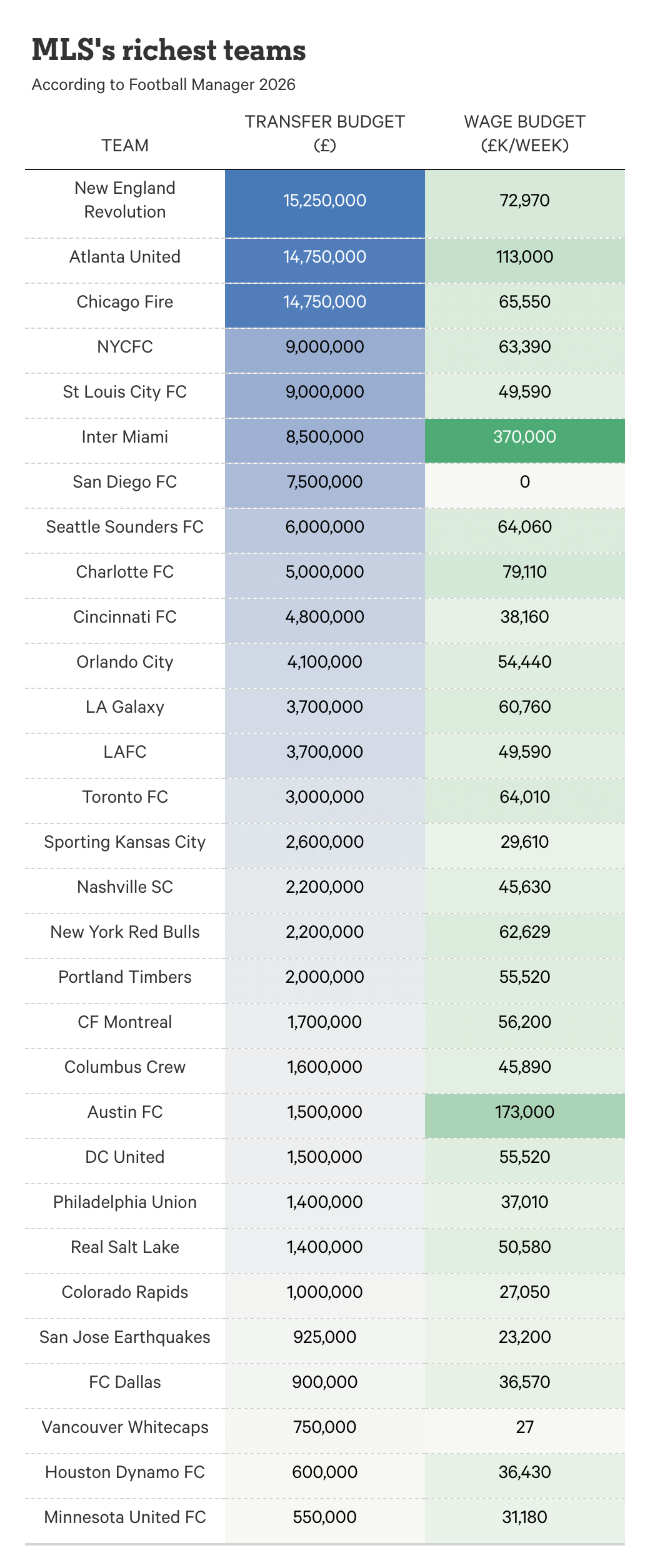Click the TEAM column header

click(x=125, y=145)
